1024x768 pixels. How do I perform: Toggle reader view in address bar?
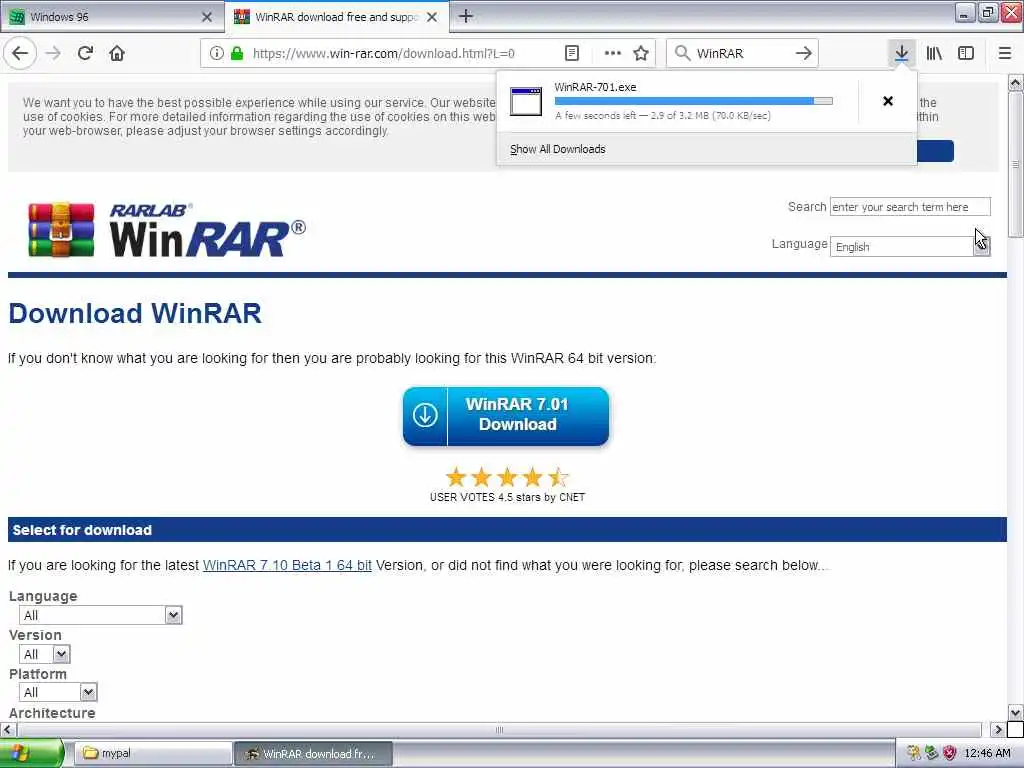(x=571, y=53)
